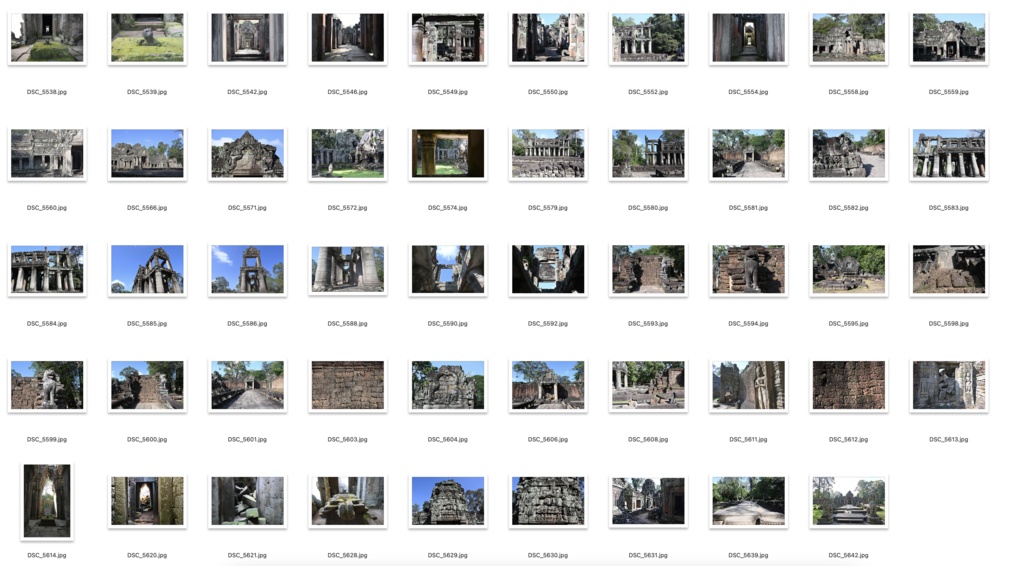Click the file name DSC_5611.jpg

pyautogui.click(x=748, y=439)
